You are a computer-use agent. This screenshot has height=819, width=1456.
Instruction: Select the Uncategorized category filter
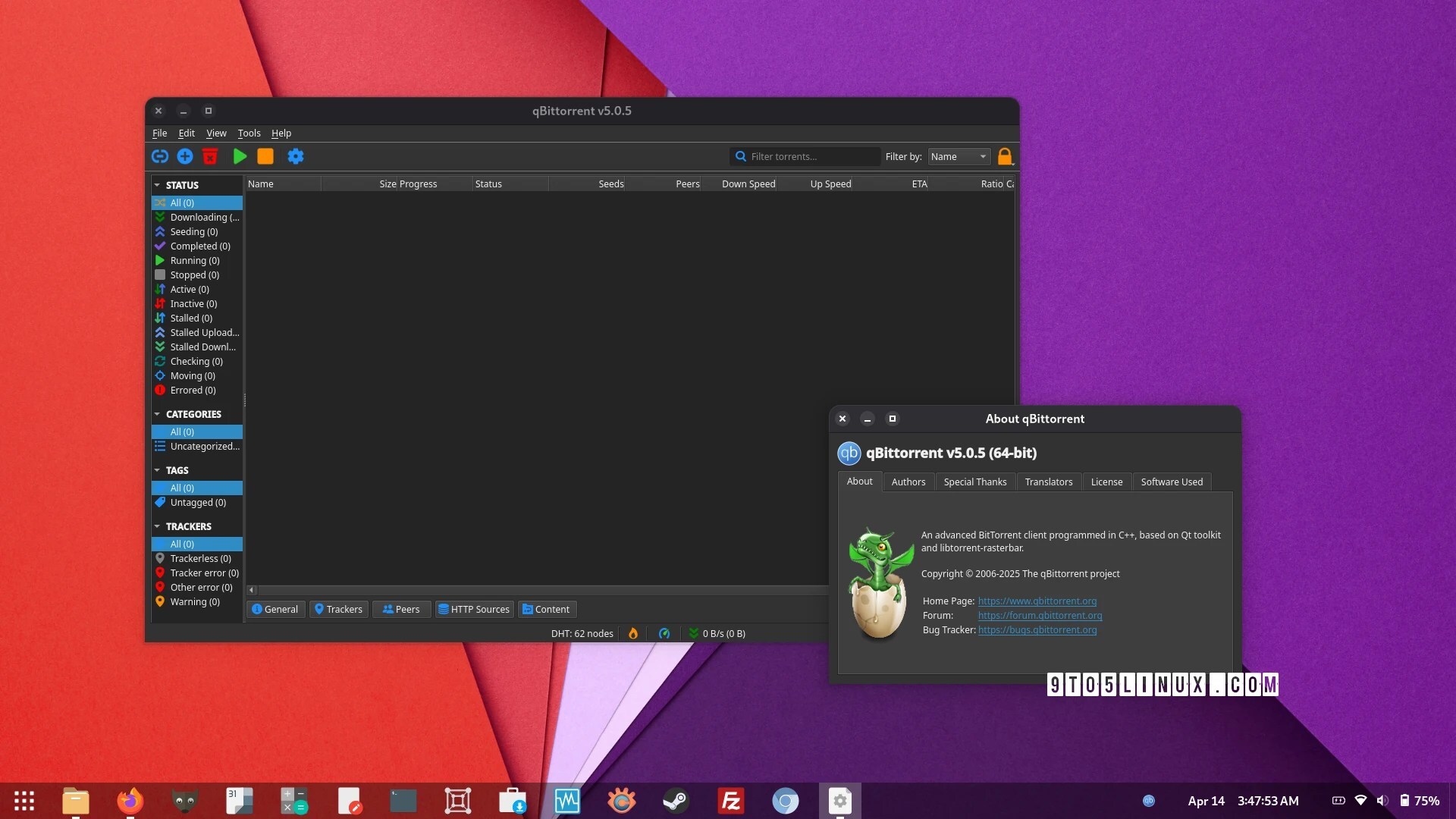point(197,446)
